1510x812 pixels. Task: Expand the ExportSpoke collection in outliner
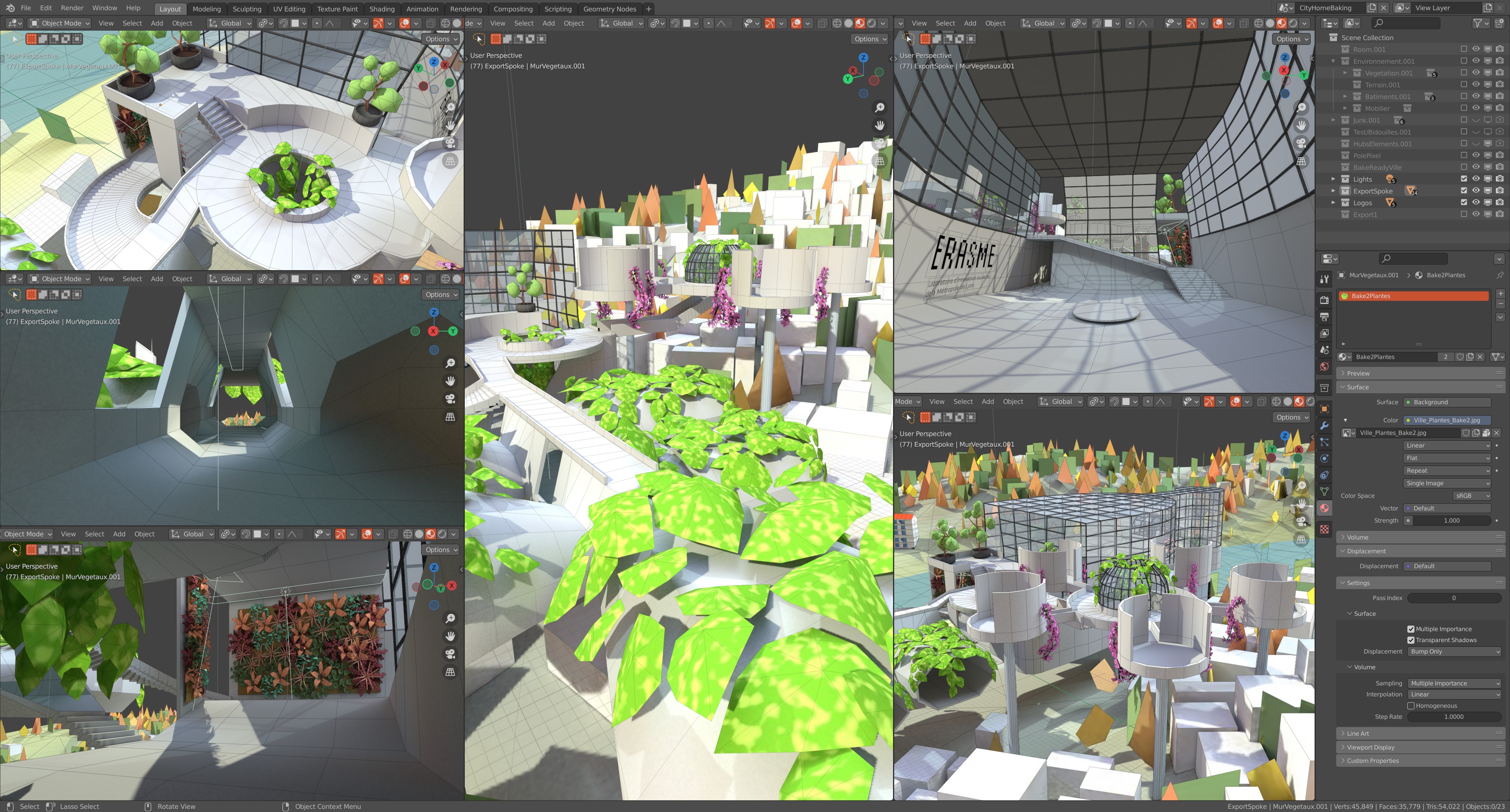(x=1333, y=191)
